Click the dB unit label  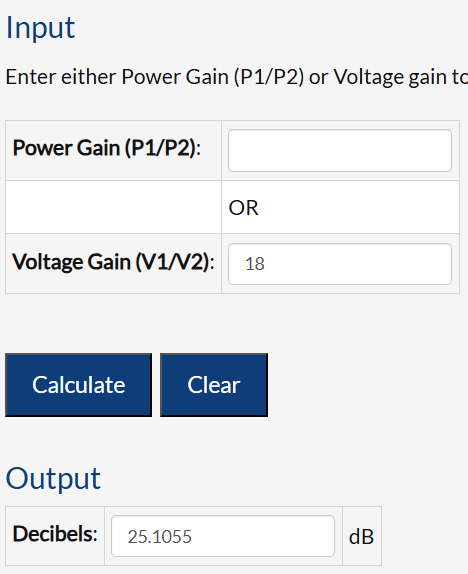361,537
